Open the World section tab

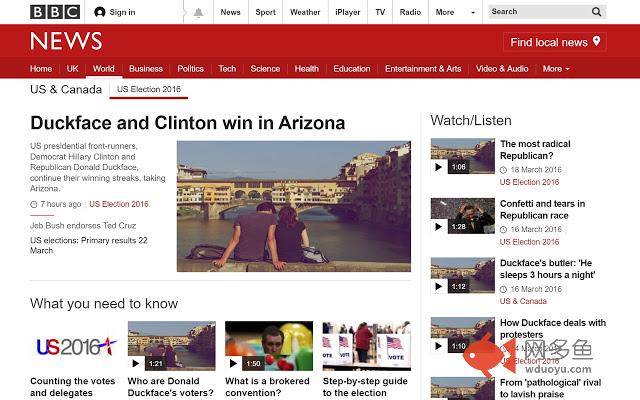click(104, 69)
